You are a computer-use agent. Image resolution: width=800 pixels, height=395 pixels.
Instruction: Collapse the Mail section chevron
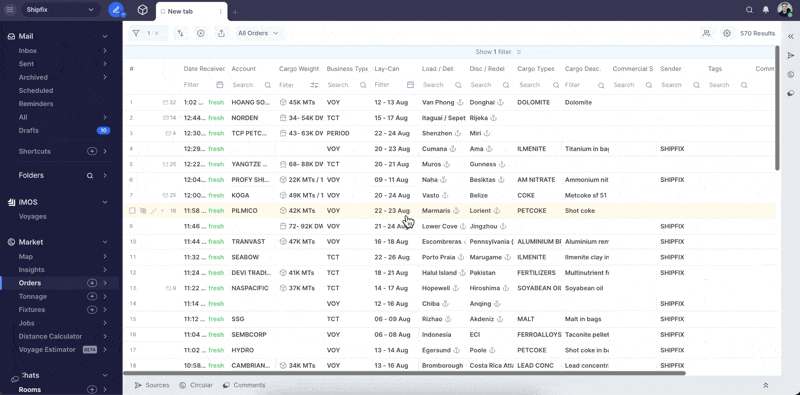click(x=105, y=37)
